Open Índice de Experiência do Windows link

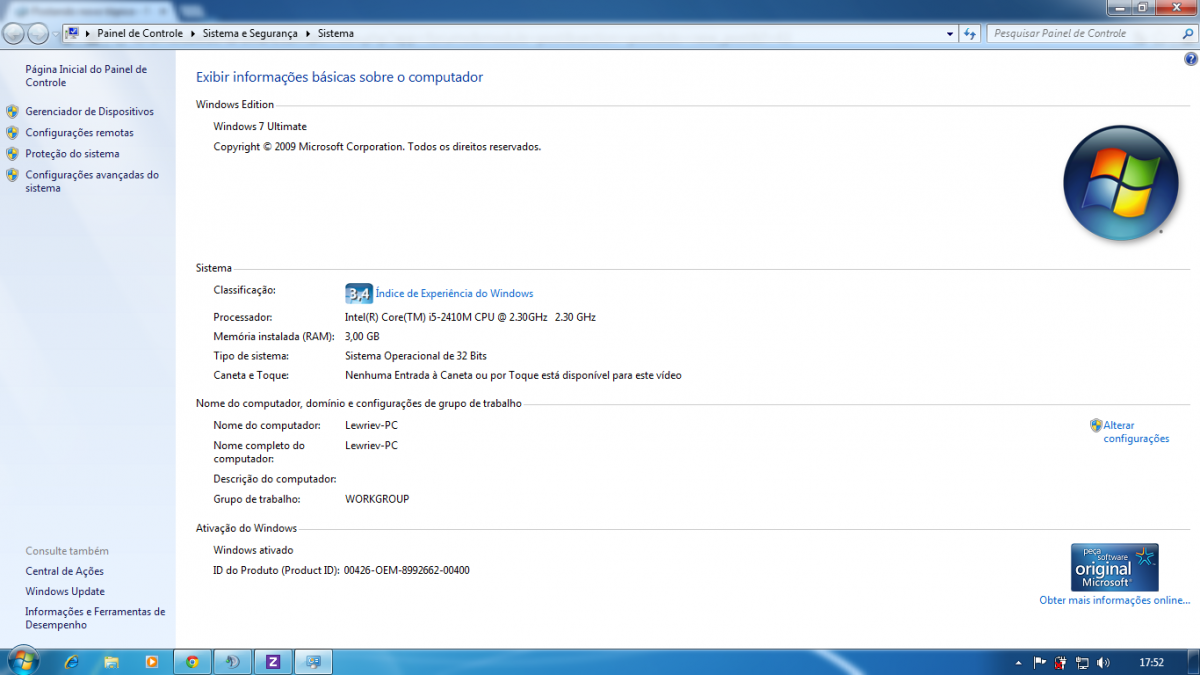tap(454, 293)
